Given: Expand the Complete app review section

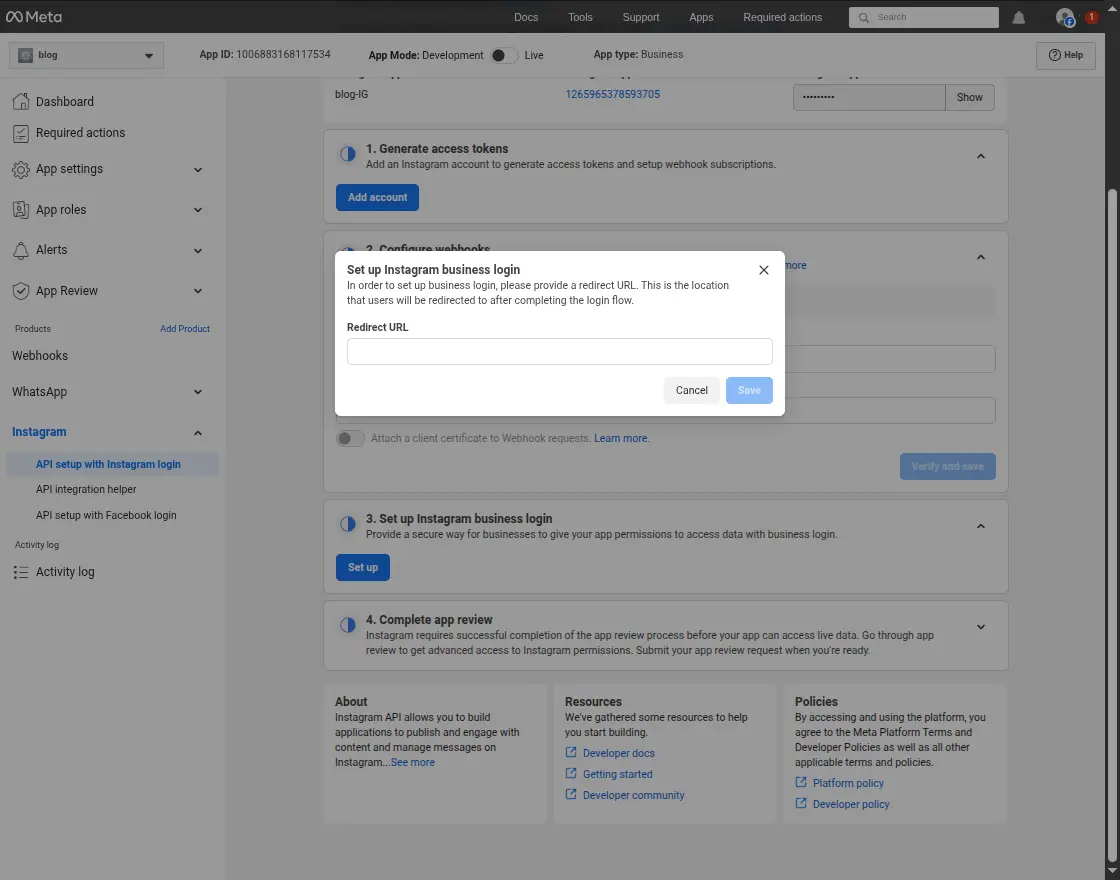Looking at the screenshot, I should click(980, 627).
